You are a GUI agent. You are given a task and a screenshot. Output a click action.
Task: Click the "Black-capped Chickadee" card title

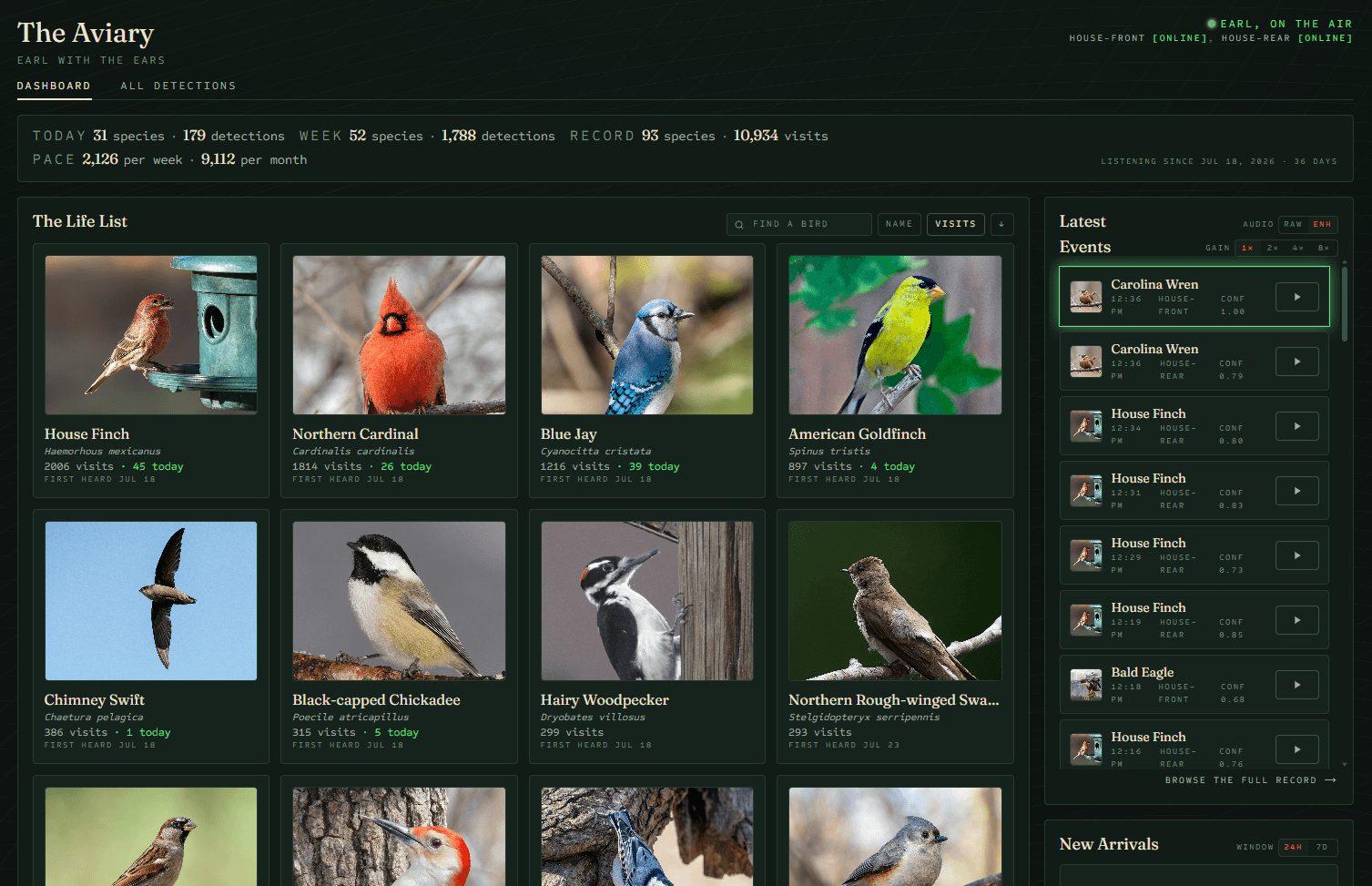(x=376, y=700)
